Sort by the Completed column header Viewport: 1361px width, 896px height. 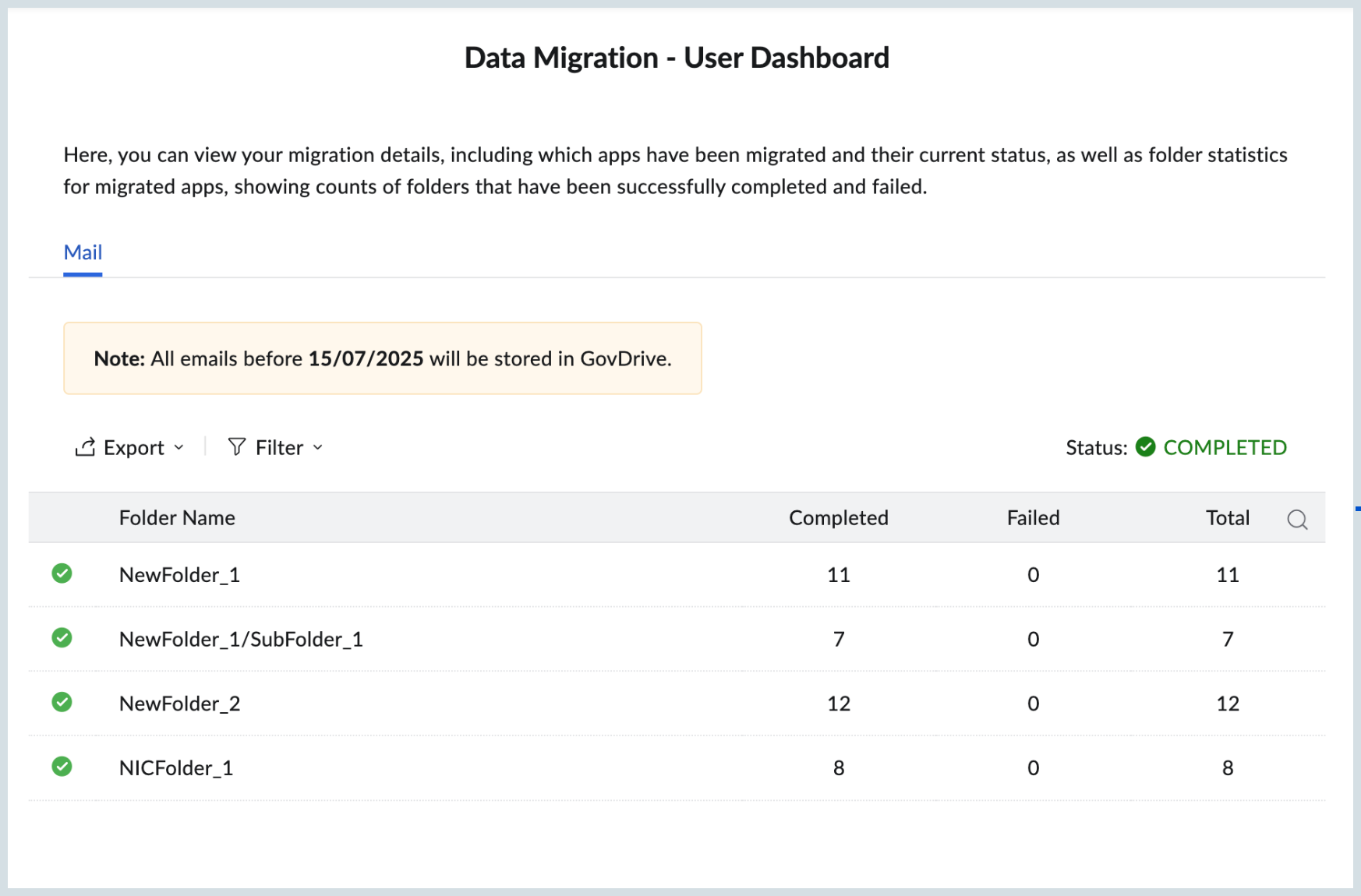click(838, 518)
